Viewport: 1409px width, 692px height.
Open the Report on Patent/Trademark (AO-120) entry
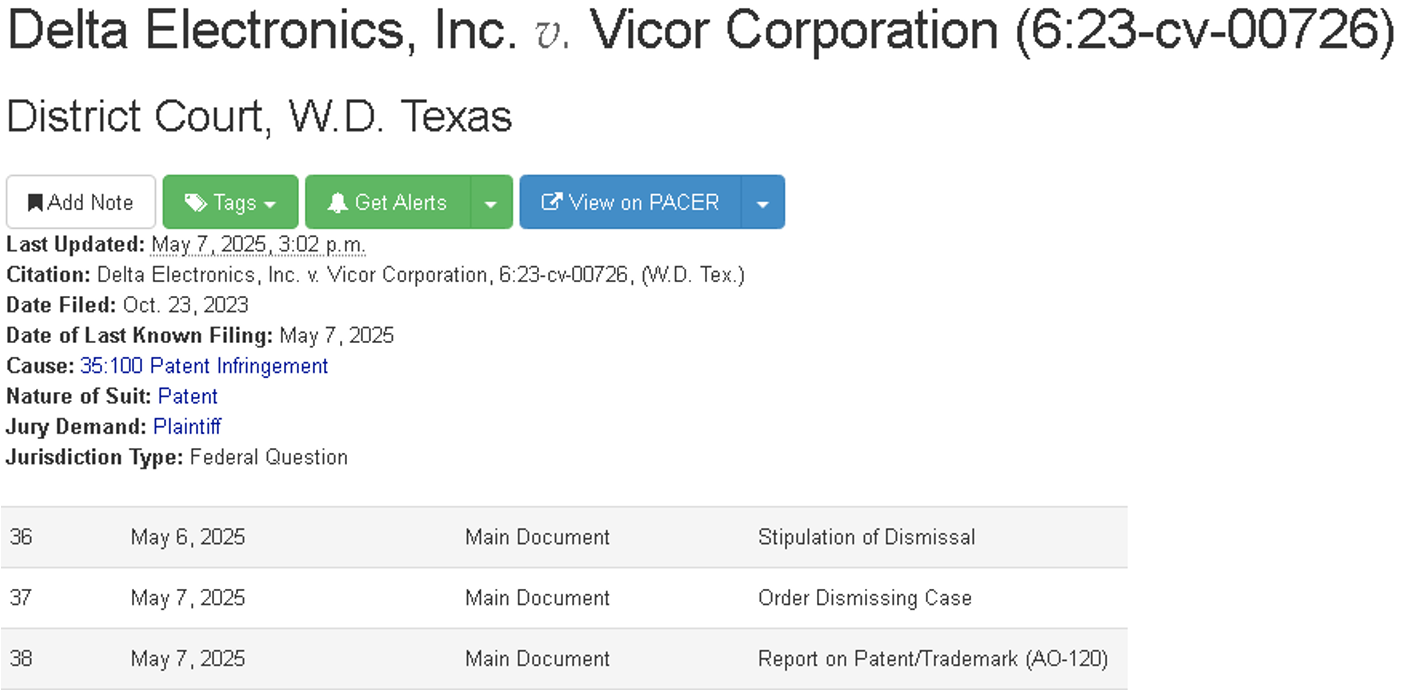pos(933,659)
